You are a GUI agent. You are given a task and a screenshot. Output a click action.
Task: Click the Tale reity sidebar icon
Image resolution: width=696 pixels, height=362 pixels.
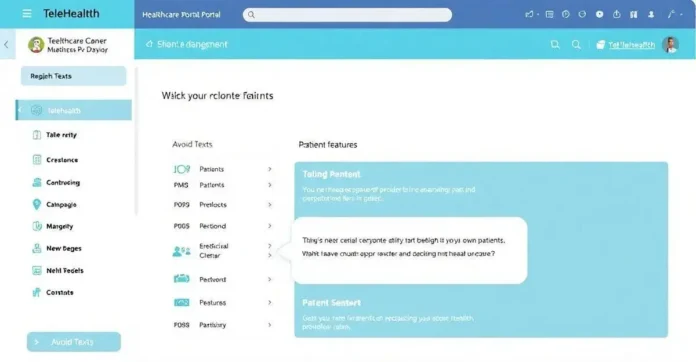point(37,135)
